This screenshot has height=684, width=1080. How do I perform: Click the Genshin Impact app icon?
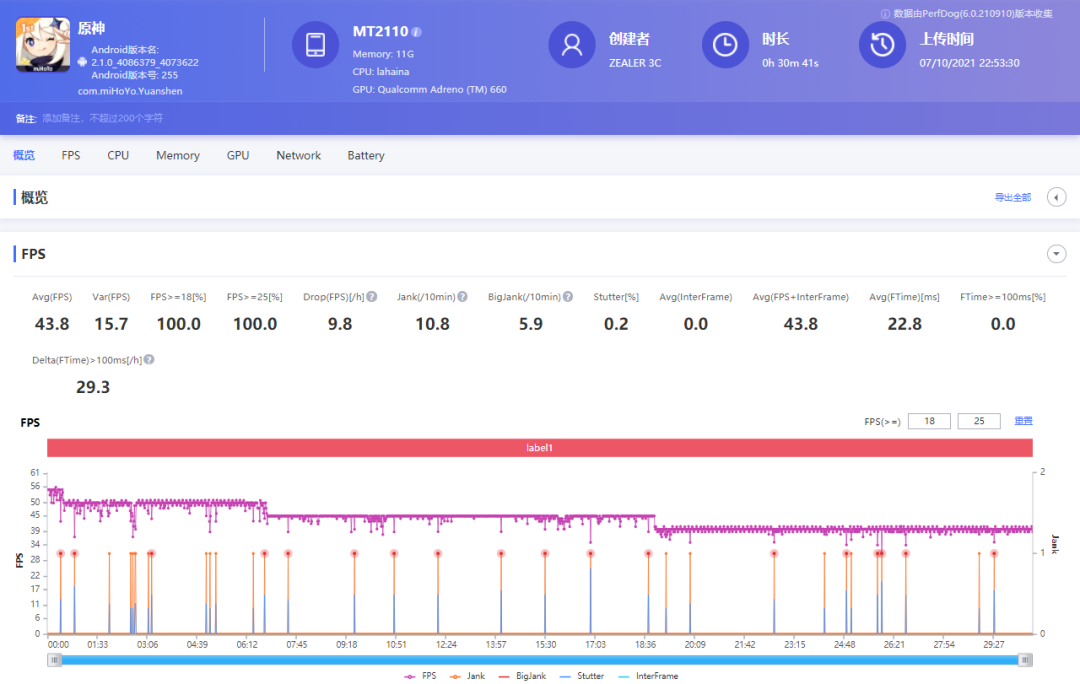[42, 45]
